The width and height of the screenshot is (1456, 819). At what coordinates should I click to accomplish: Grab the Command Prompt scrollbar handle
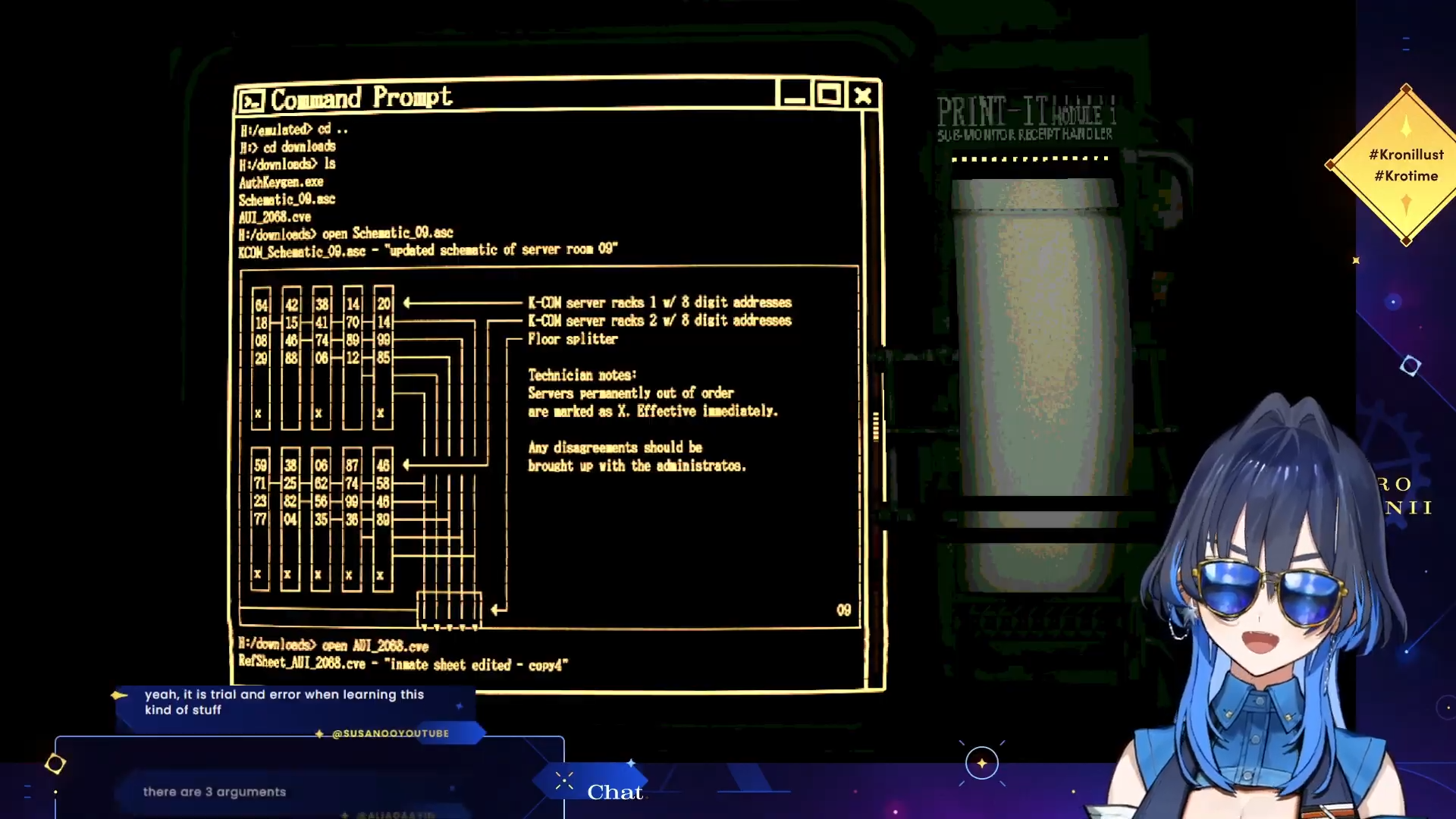(x=876, y=426)
